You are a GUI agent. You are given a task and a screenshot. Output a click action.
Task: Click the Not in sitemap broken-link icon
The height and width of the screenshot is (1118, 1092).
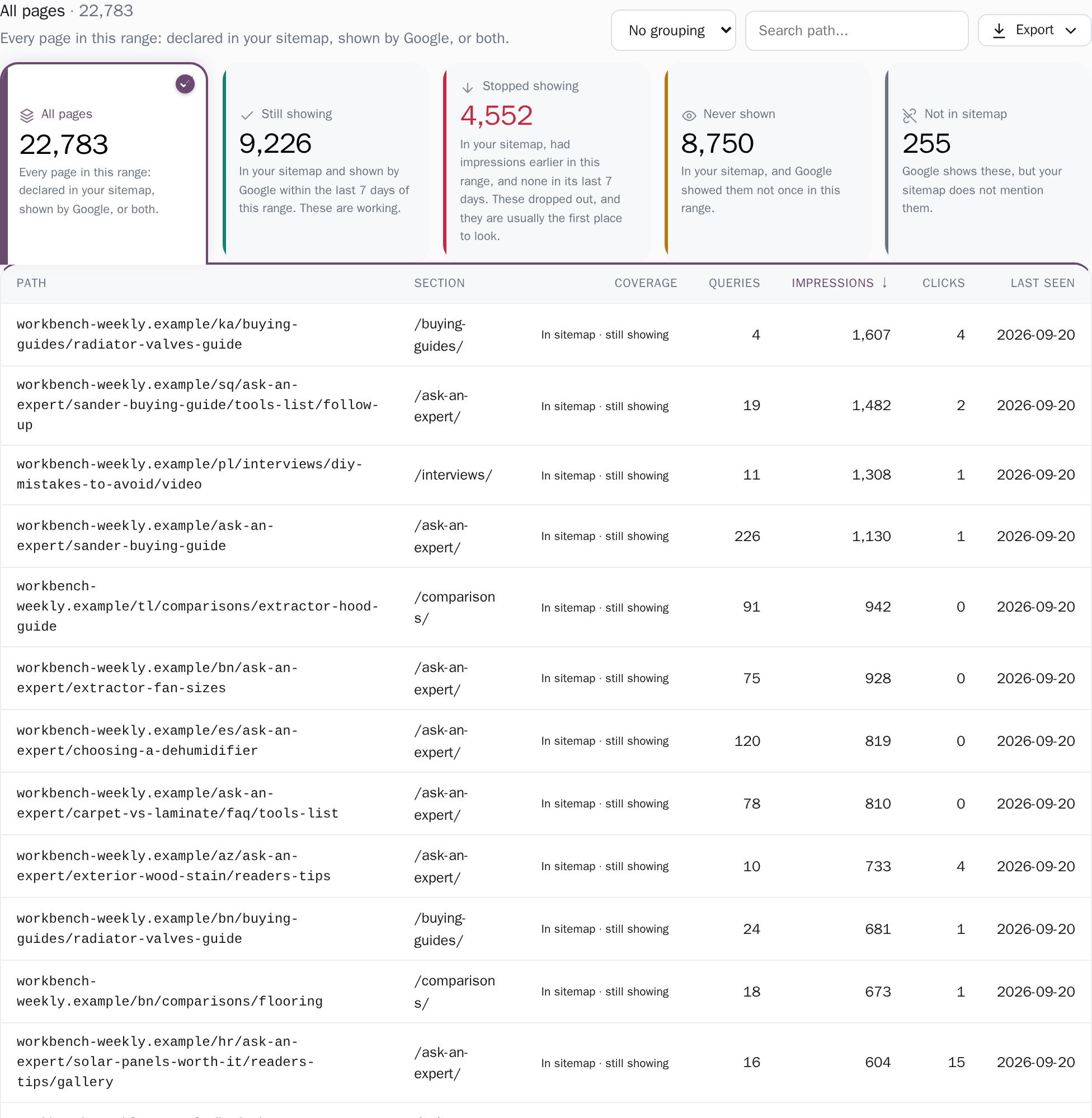point(910,115)
